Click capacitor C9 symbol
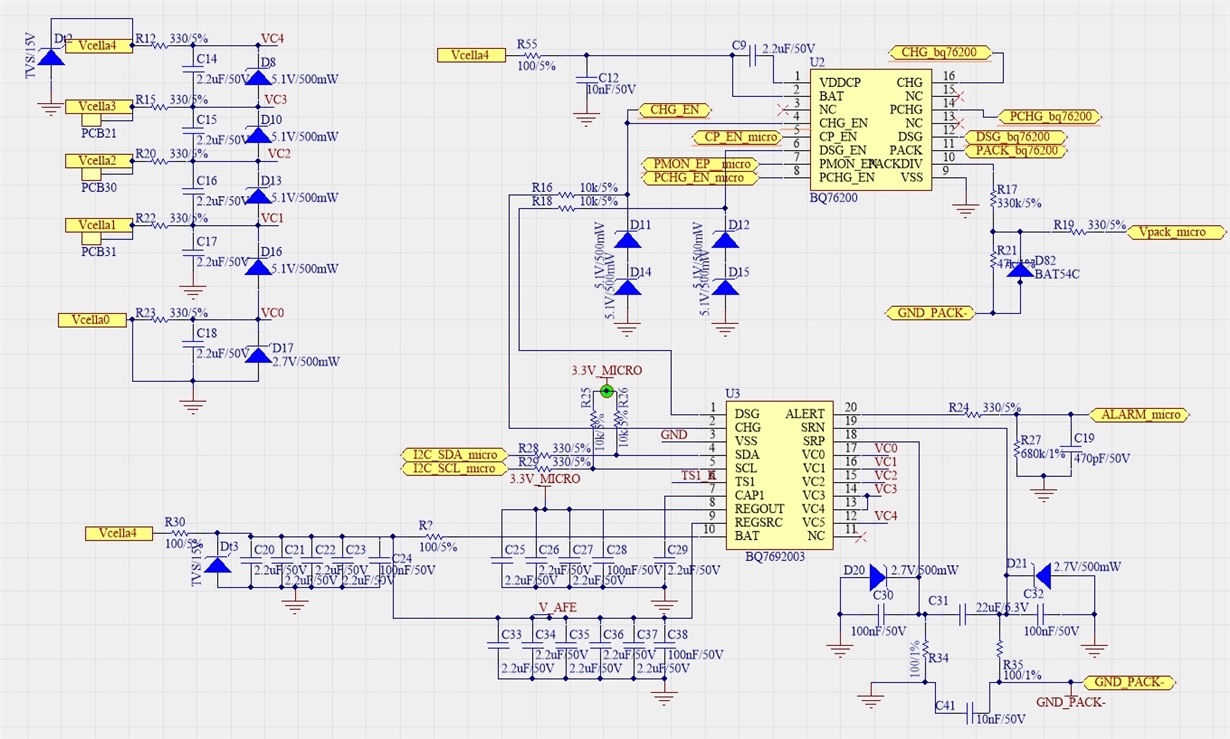The height and width of the screenshot is (739, 1230). 753,55
